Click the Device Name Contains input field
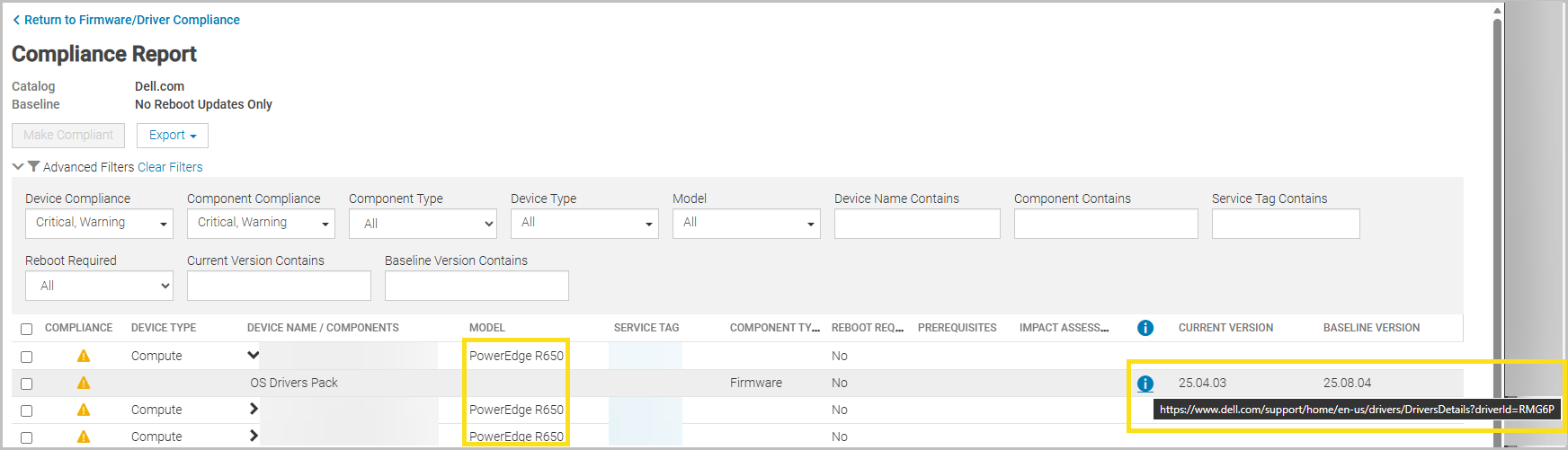Viewport: 1568px width, 450px height. click(x=917, y=224)
